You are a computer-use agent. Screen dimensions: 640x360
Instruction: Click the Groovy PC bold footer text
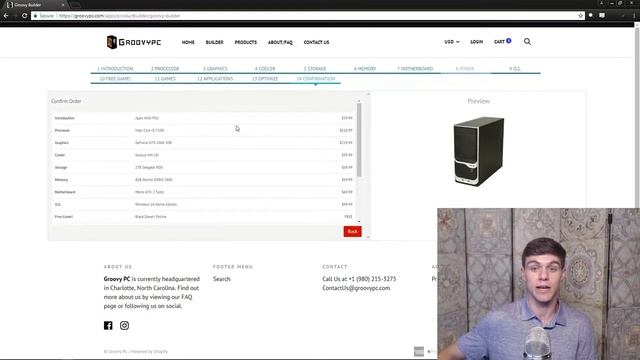pos(117,279)
